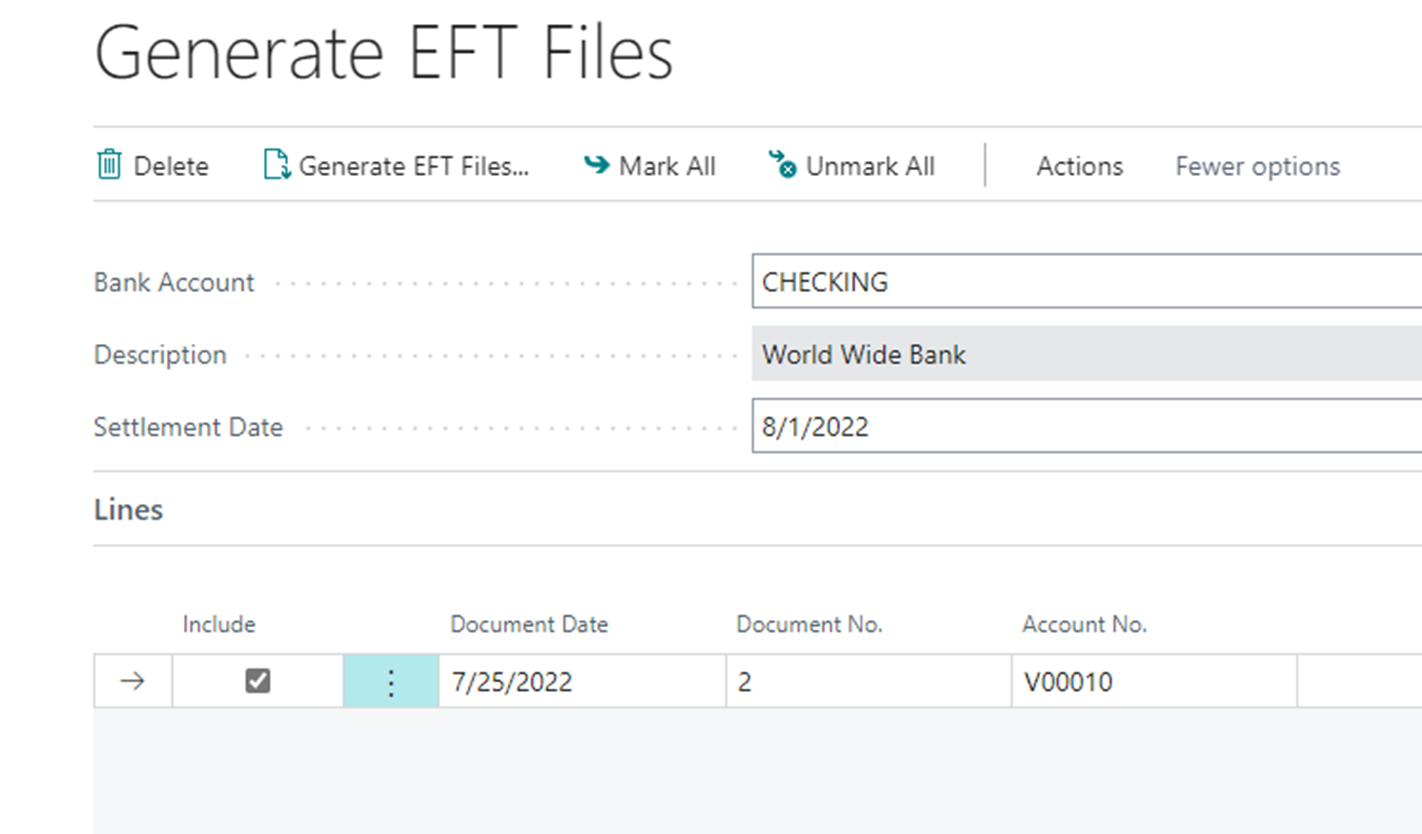
Task: Enable the Include option for vendor V00010
Action: [x=257, y=681]
